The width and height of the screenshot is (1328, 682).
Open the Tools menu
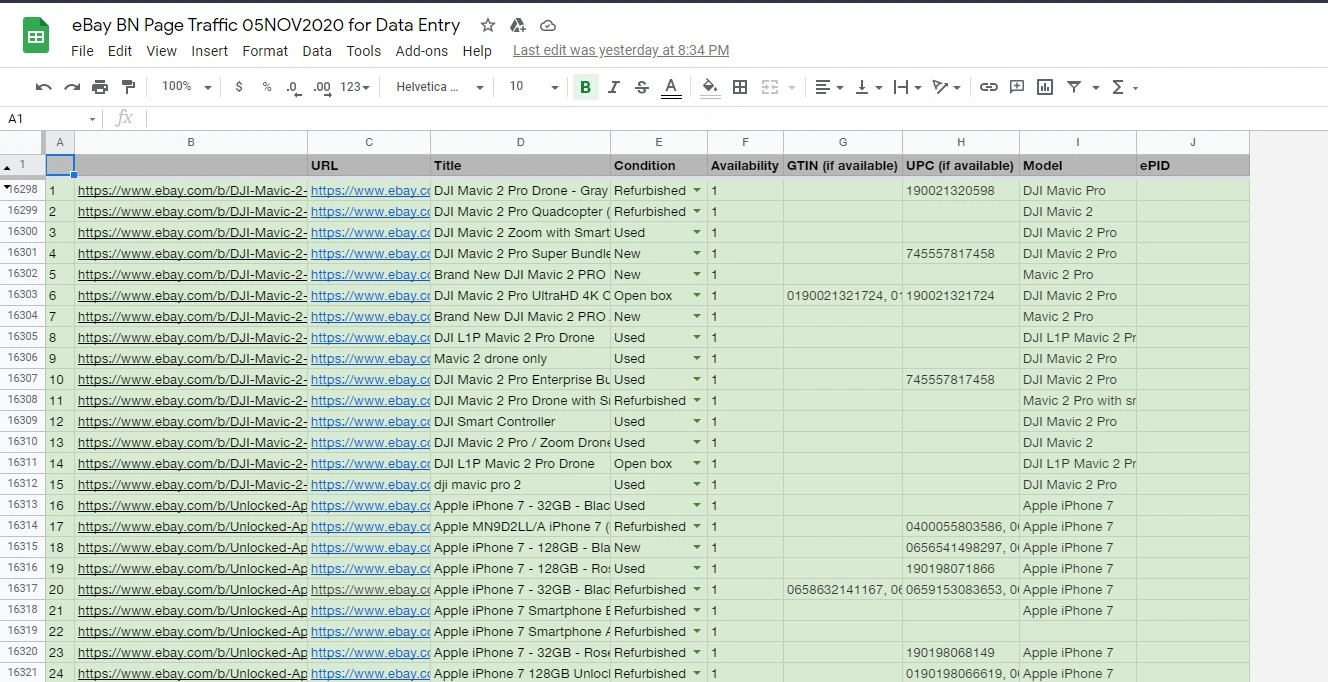pyautogui.click(x=364, y=51)
